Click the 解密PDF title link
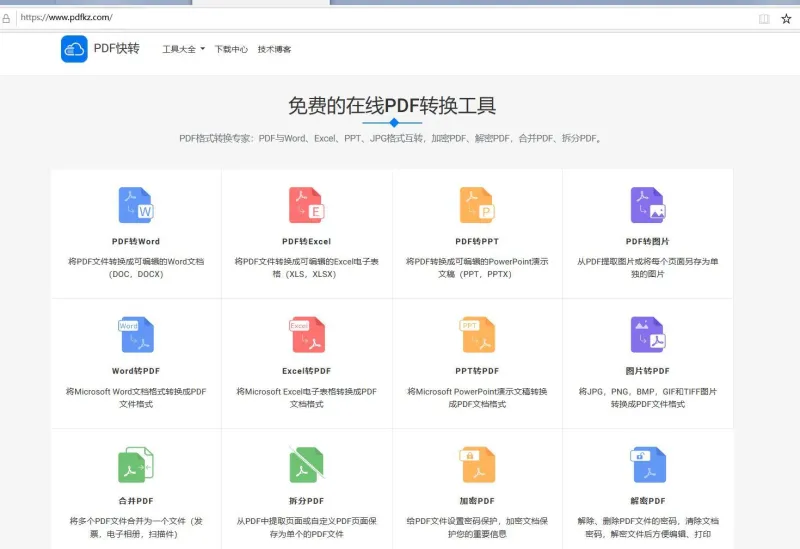The height and width of the screenshot is (549, 800). (648, 501)
